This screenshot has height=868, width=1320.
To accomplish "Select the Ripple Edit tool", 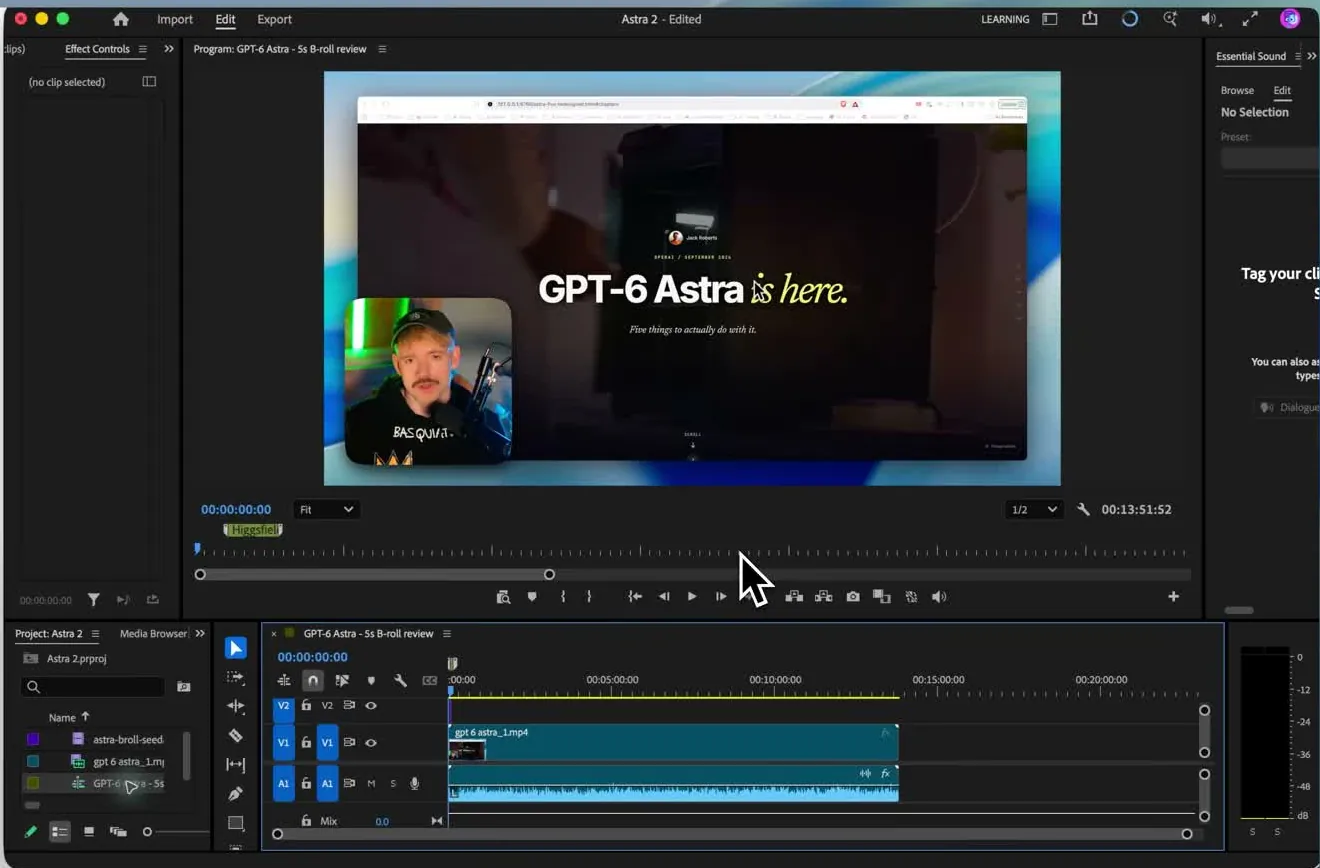I will [235, 706].
